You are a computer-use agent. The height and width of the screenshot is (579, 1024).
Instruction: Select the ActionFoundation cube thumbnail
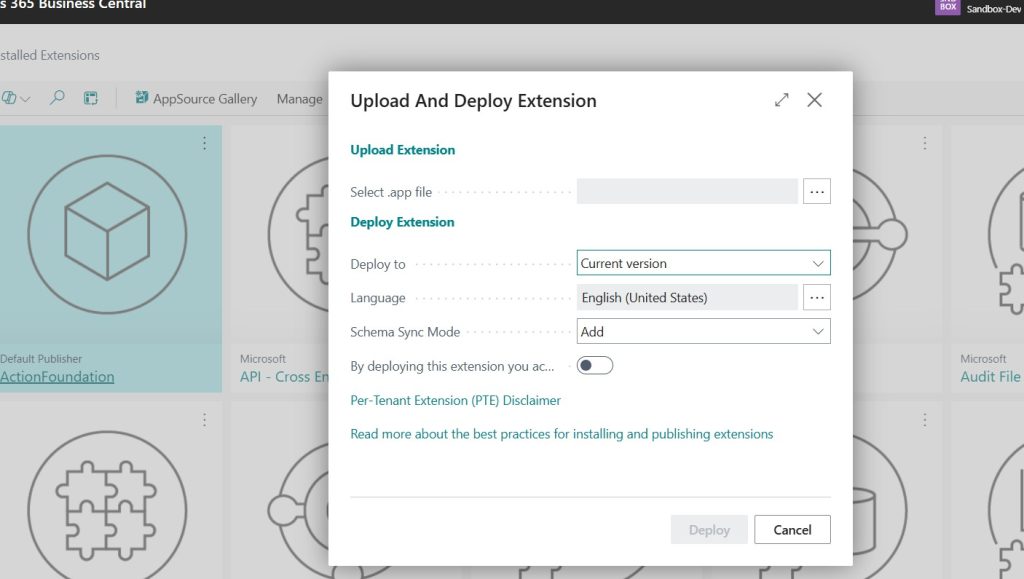[107, 234]
